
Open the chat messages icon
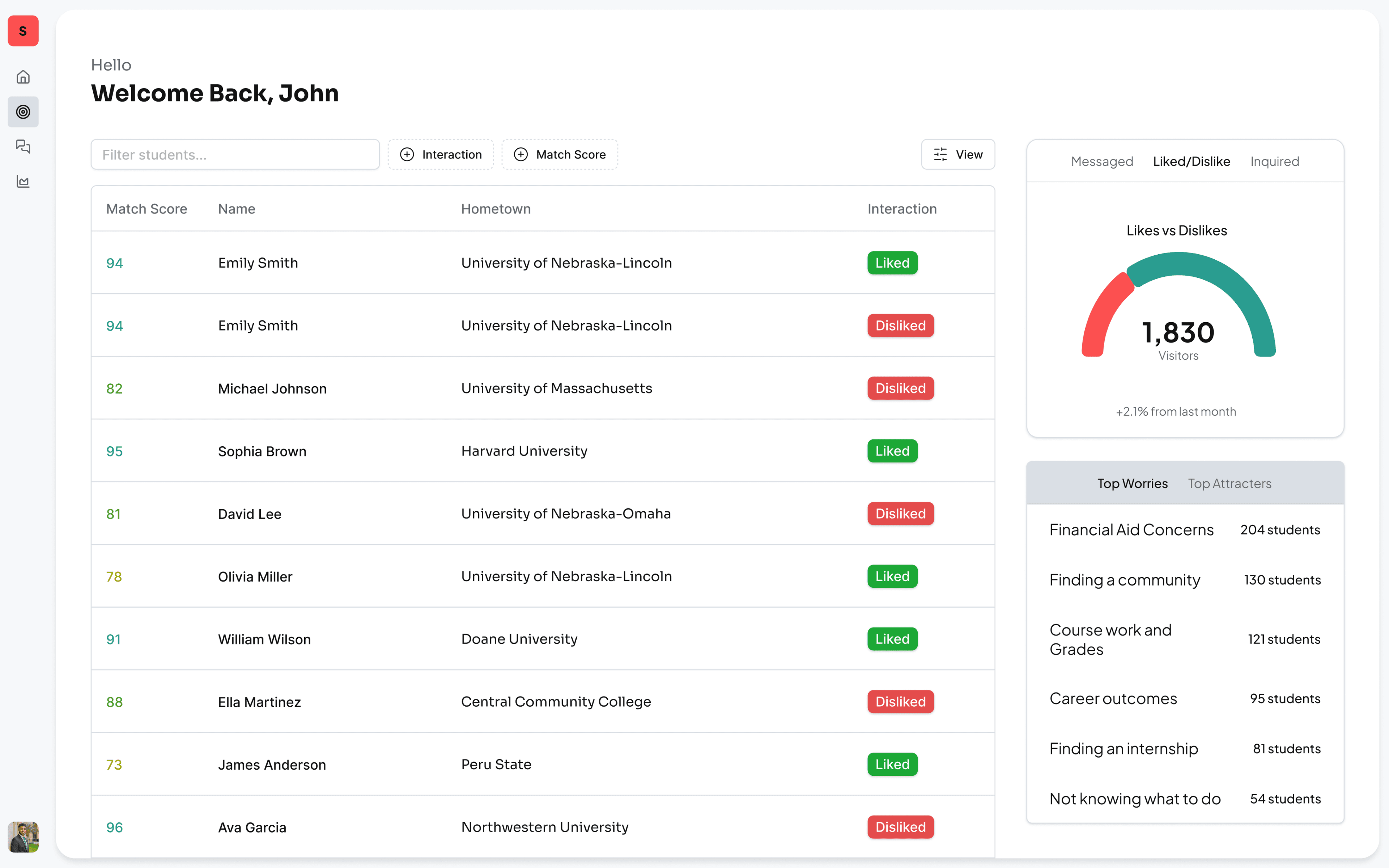(x=23, y=147)
